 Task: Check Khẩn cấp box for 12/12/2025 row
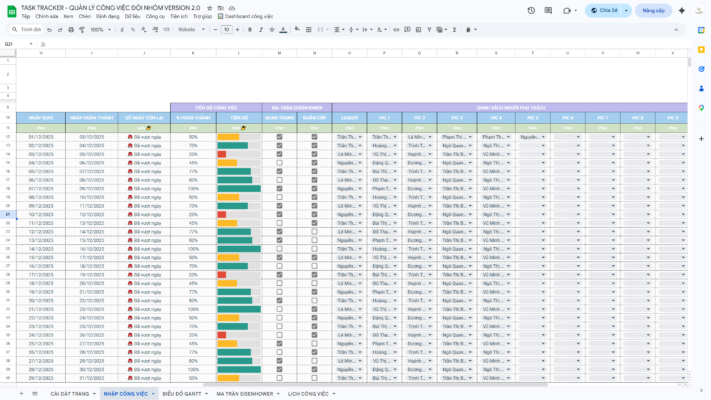tap(314, 231)
